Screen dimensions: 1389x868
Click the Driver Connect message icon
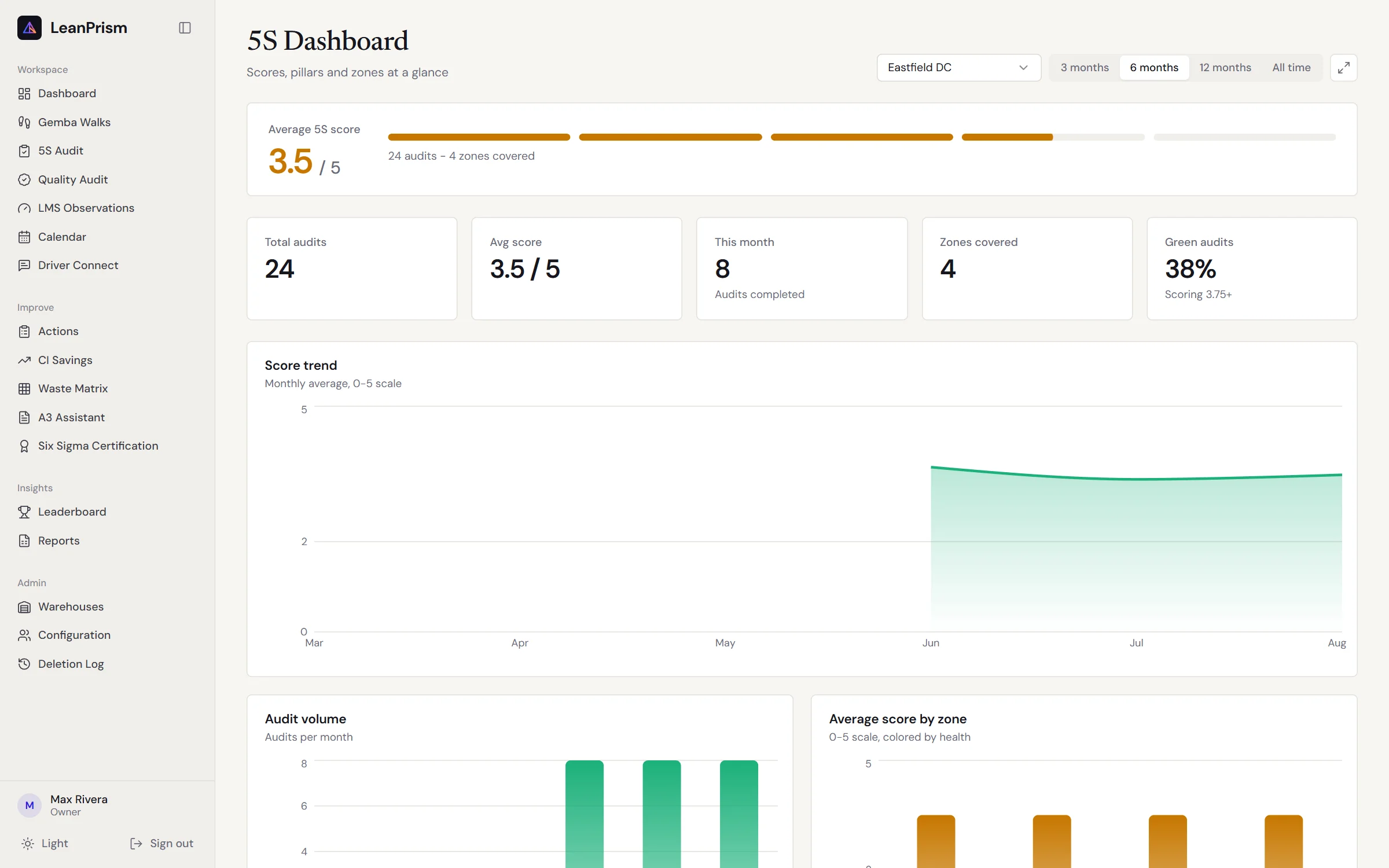point(24,266)
